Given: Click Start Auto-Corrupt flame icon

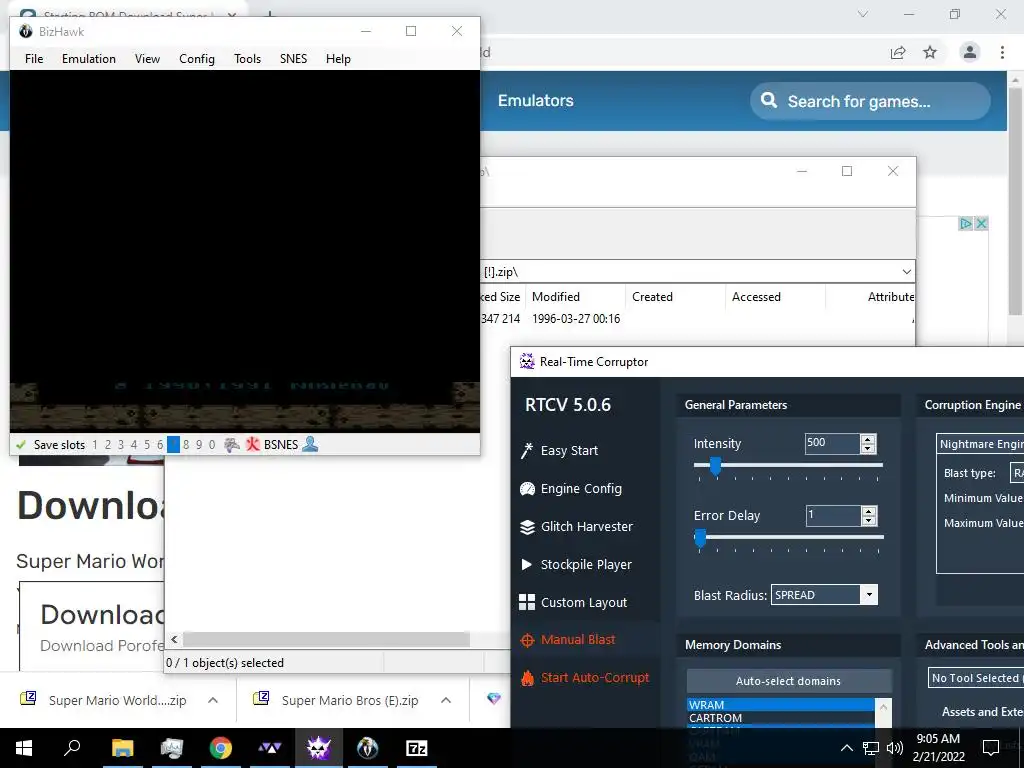Looking at the screenshot, I should pos(527,678).
